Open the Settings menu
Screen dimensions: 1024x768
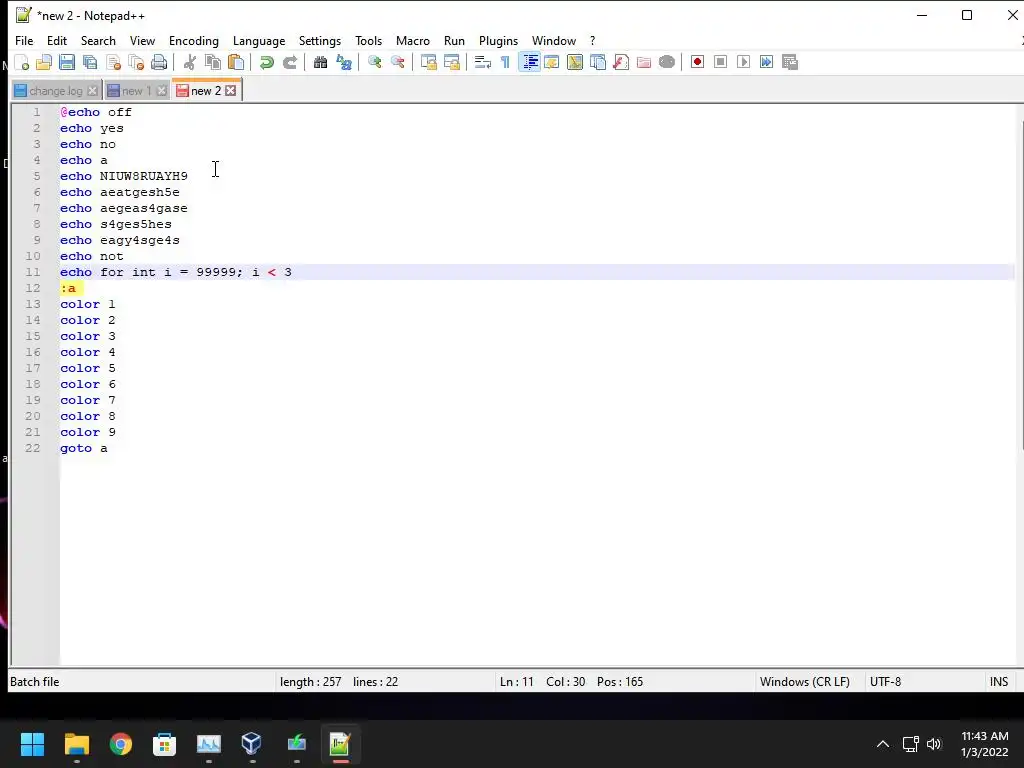[x=320, y=40]
